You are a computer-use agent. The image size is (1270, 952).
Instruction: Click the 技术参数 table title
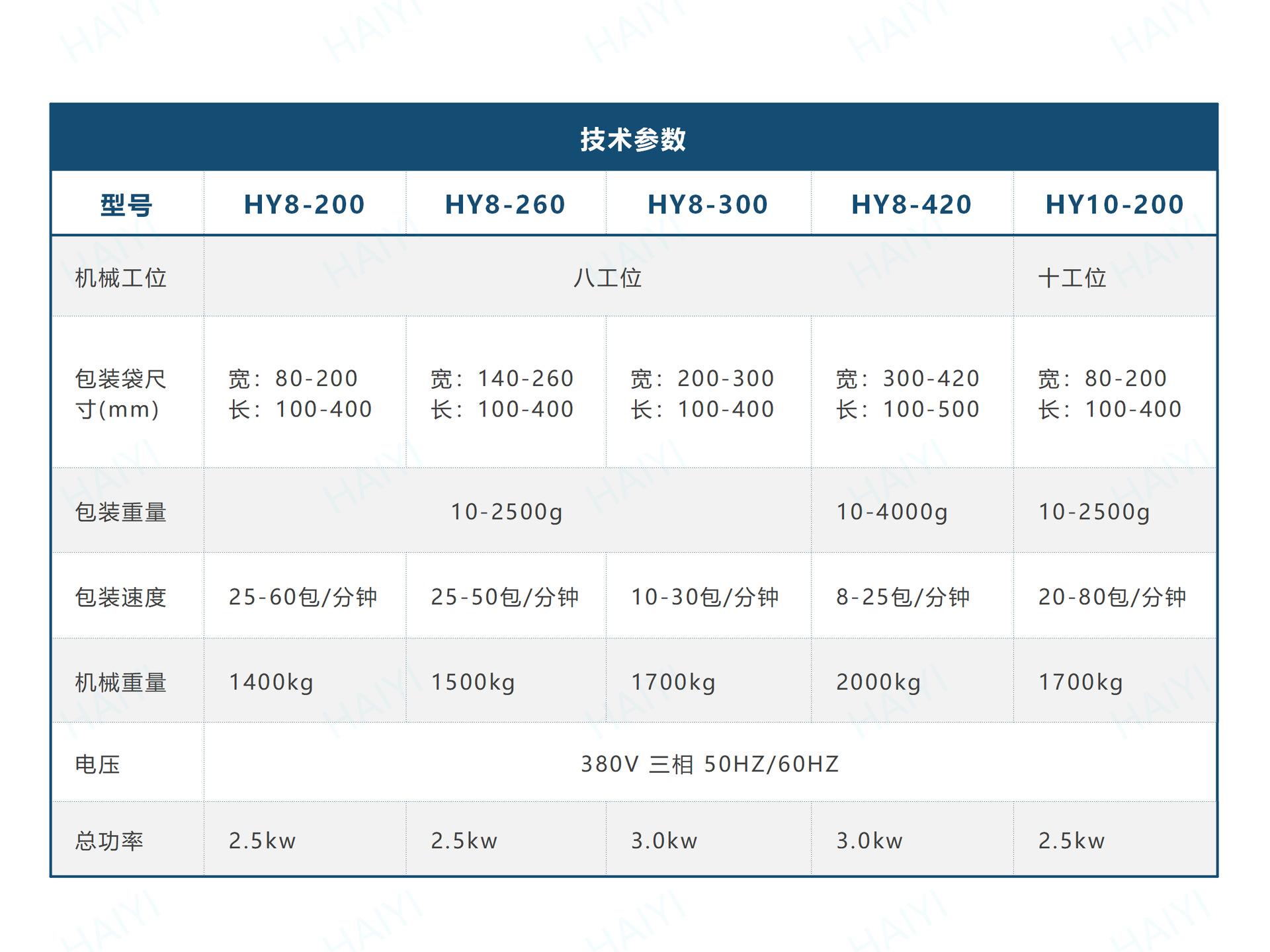pos(633,139)
